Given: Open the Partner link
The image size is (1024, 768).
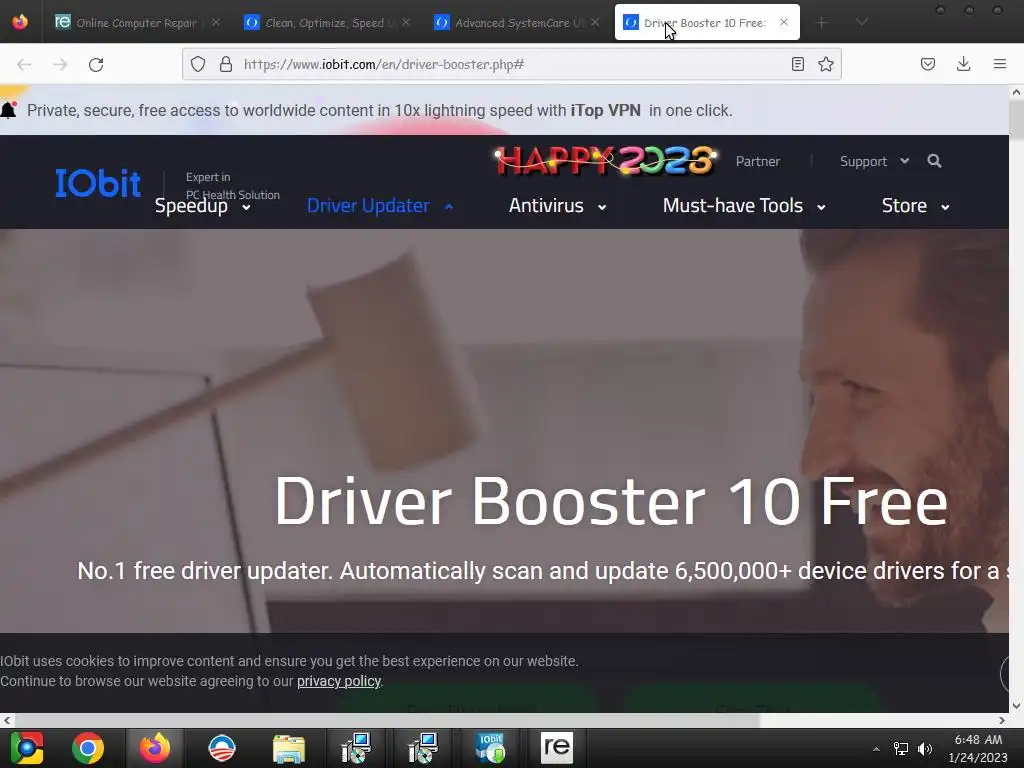Looking at the screenshot, I should [x=758, y=161].
